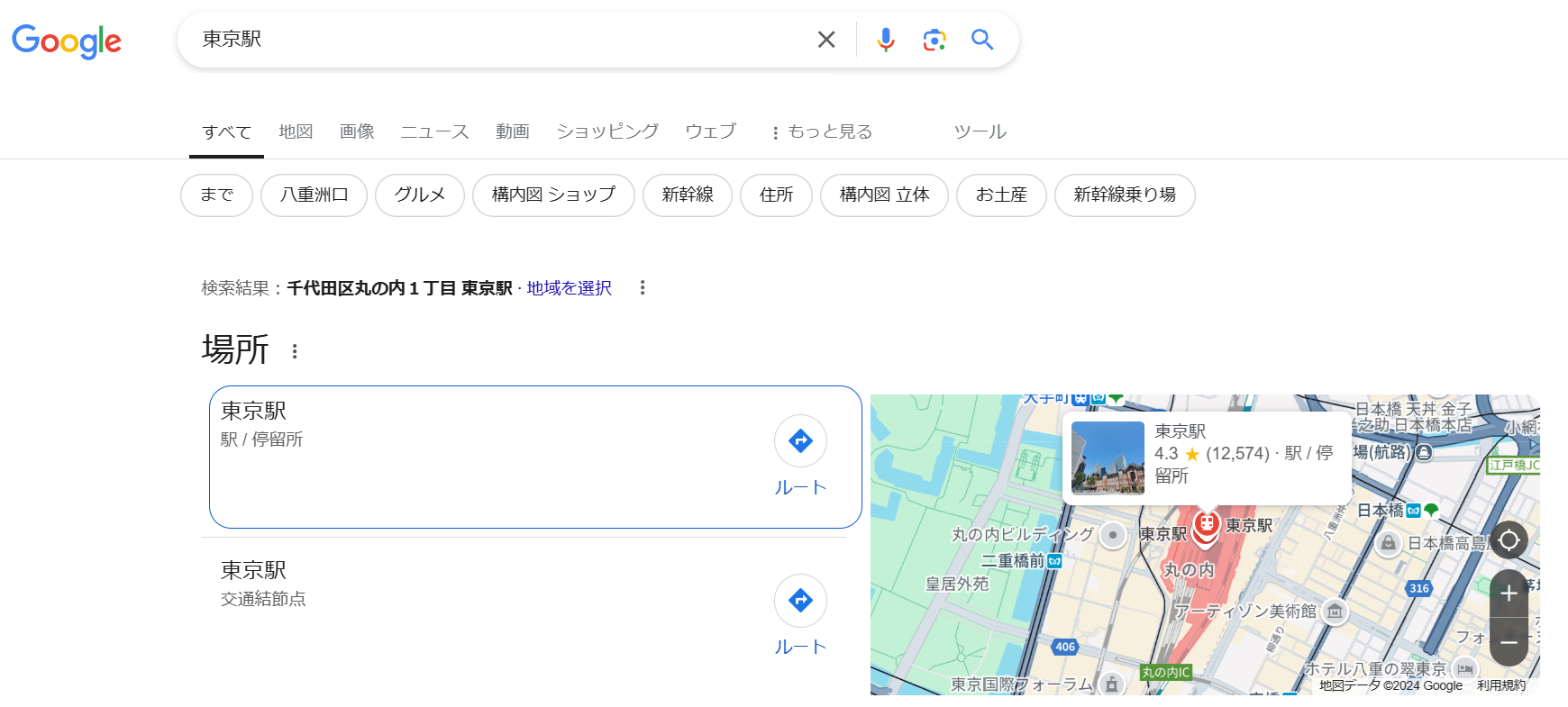
Task: Click the 江戸橋JC junction label
Action: (1514, 465)
